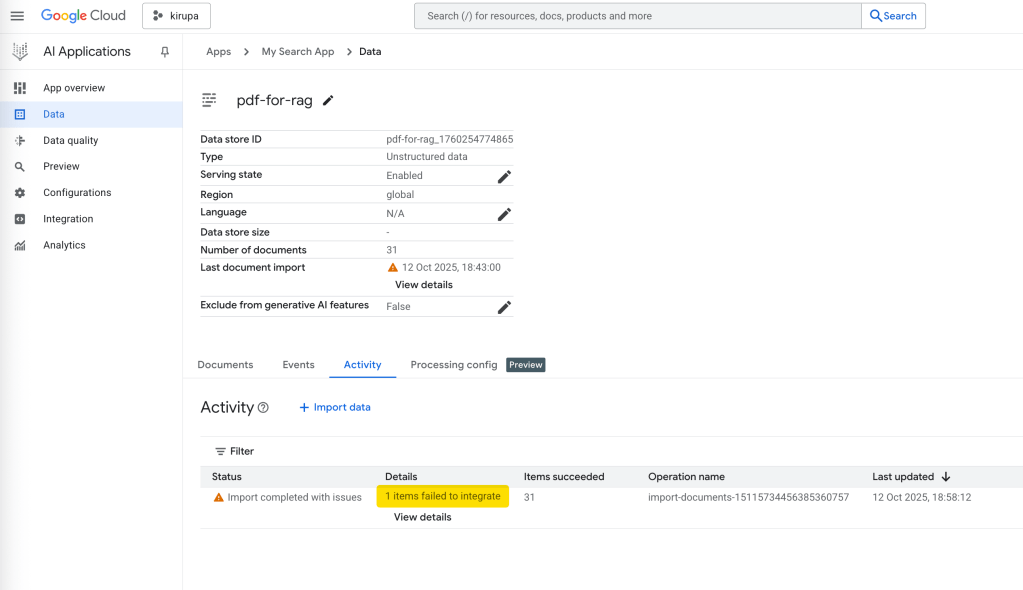Edit the Language setting
This screenshot has width=1023, height=590.
504,214
